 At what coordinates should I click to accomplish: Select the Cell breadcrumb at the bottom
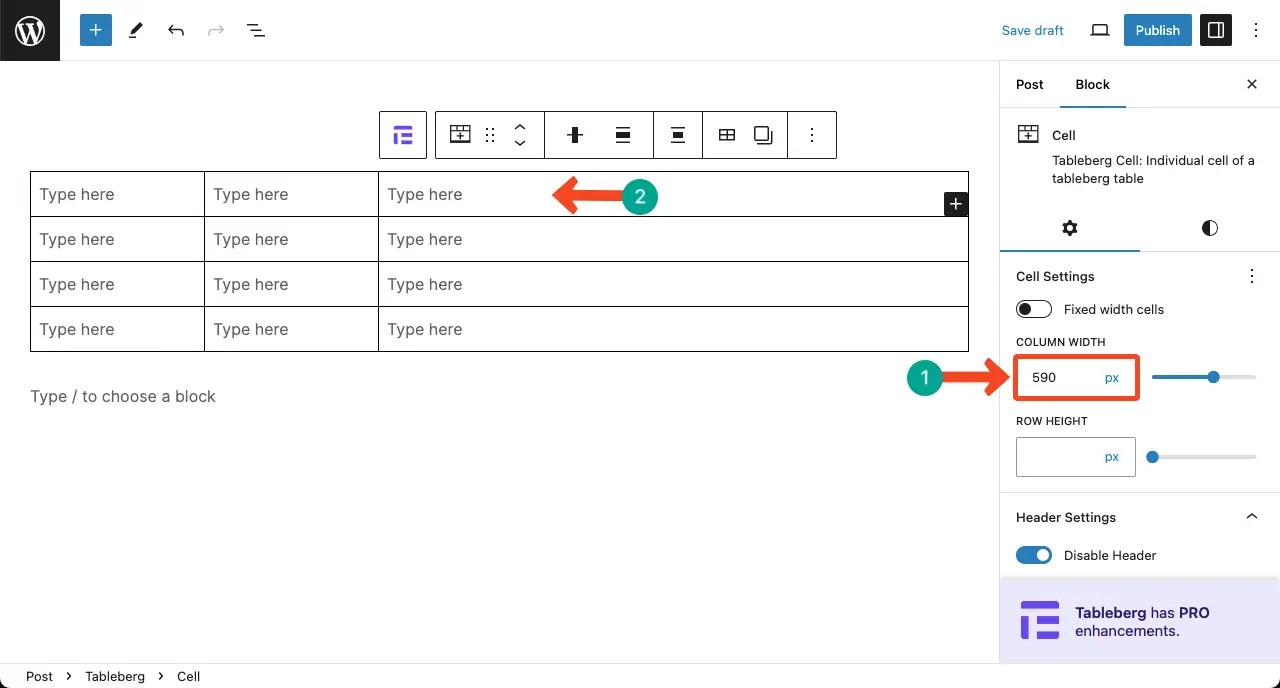point(188,676)
